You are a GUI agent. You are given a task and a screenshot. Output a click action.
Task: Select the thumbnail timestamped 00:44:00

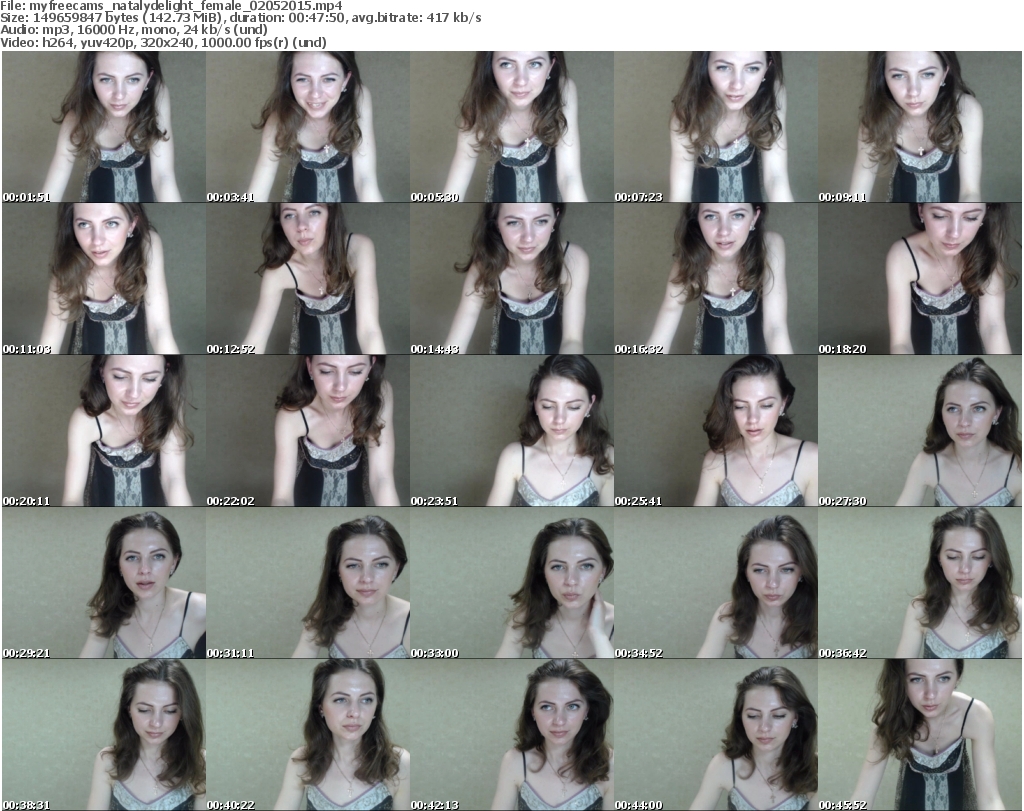(716, 735)
